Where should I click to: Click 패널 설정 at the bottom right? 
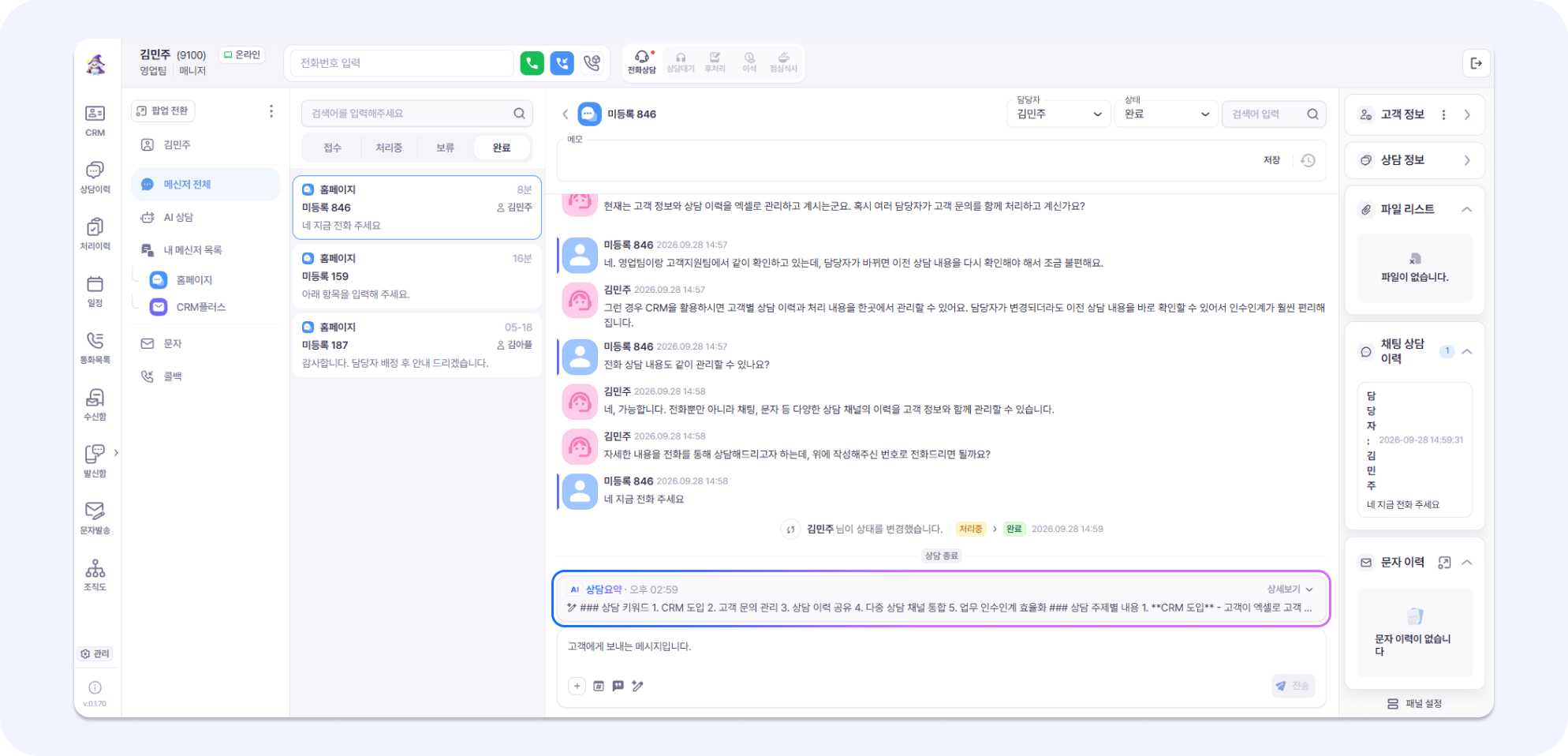[x=1415, y=703]
